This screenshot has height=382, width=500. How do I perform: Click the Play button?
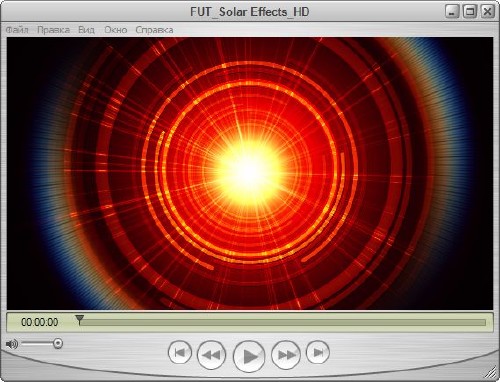pos(249,356)
